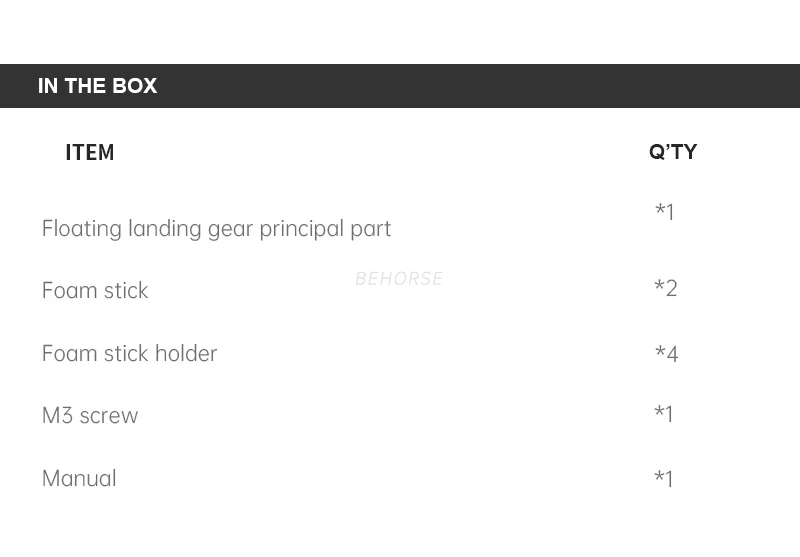Click quantity *1 for Floating landing gear

pyautogui.click(x=664, y=212)
